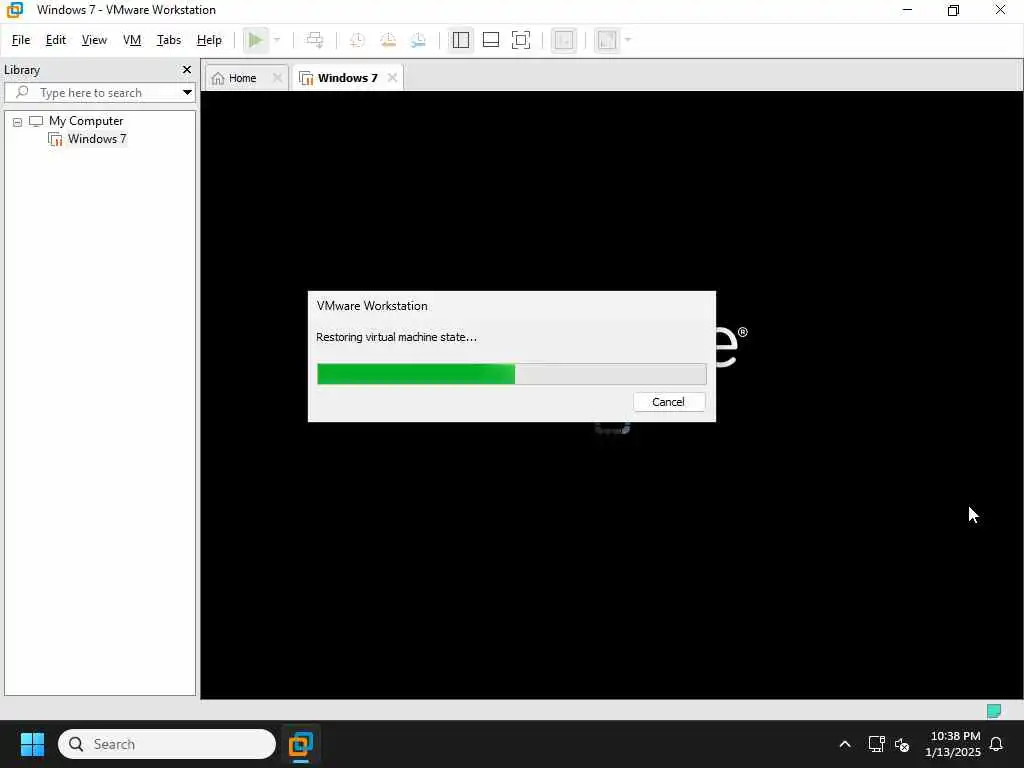This screenshot has height=768, width=1024.
Task: Close the Home tab
Action: pos(277,78)
